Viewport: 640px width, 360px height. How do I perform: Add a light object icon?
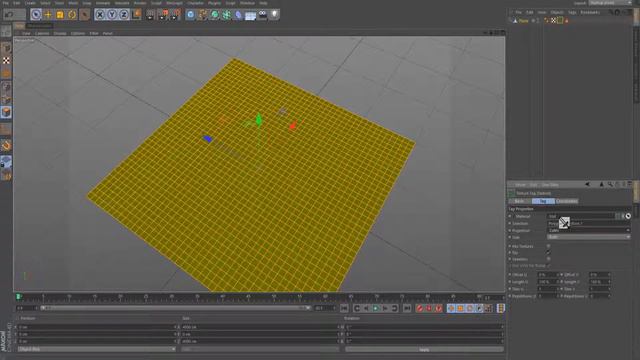[x=274, y=15]
